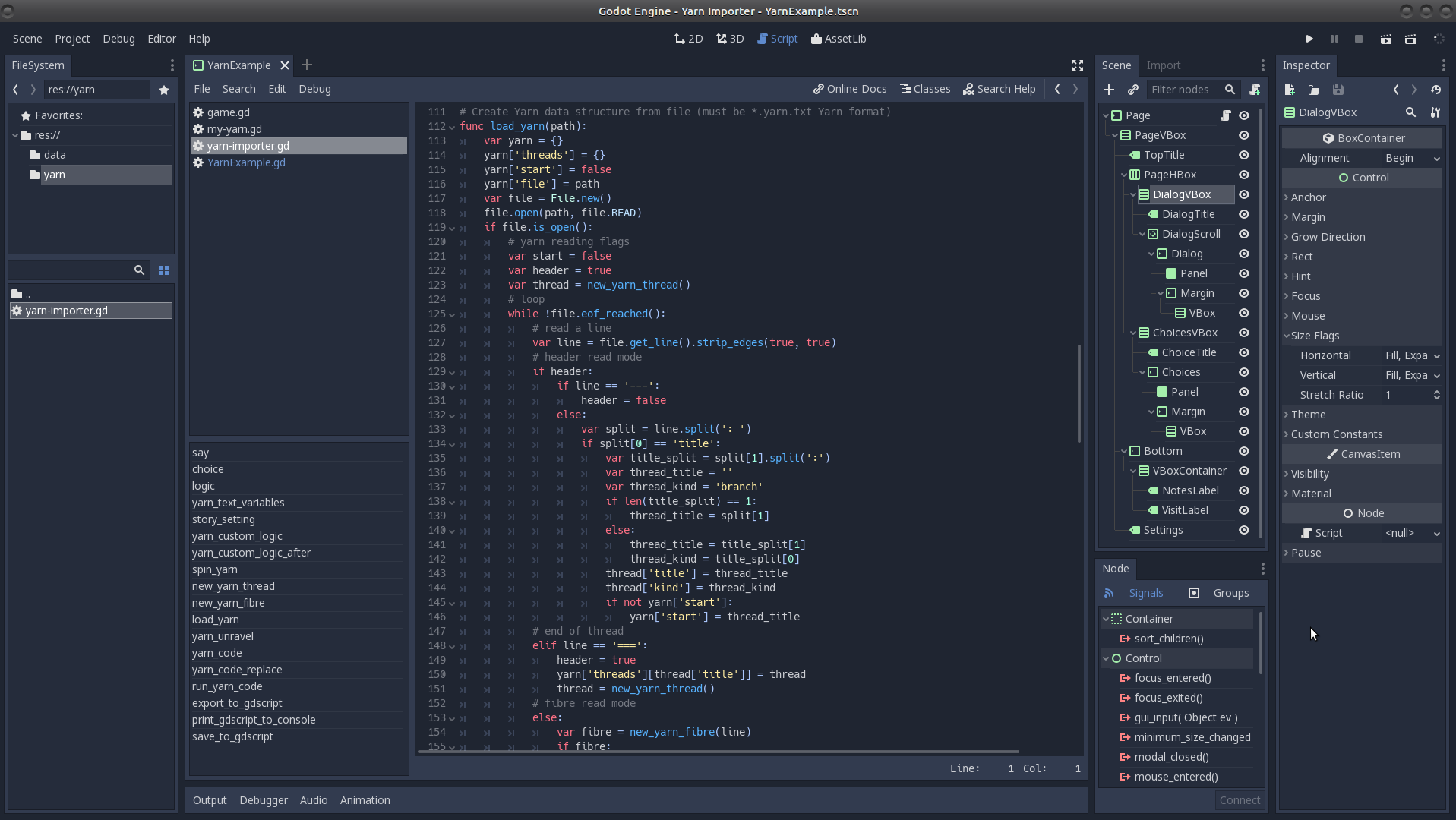Toggle visibility of Settings node
Image resolution: width=1456 pixels, height=820 pixels.
click(x=1244, y=530)
